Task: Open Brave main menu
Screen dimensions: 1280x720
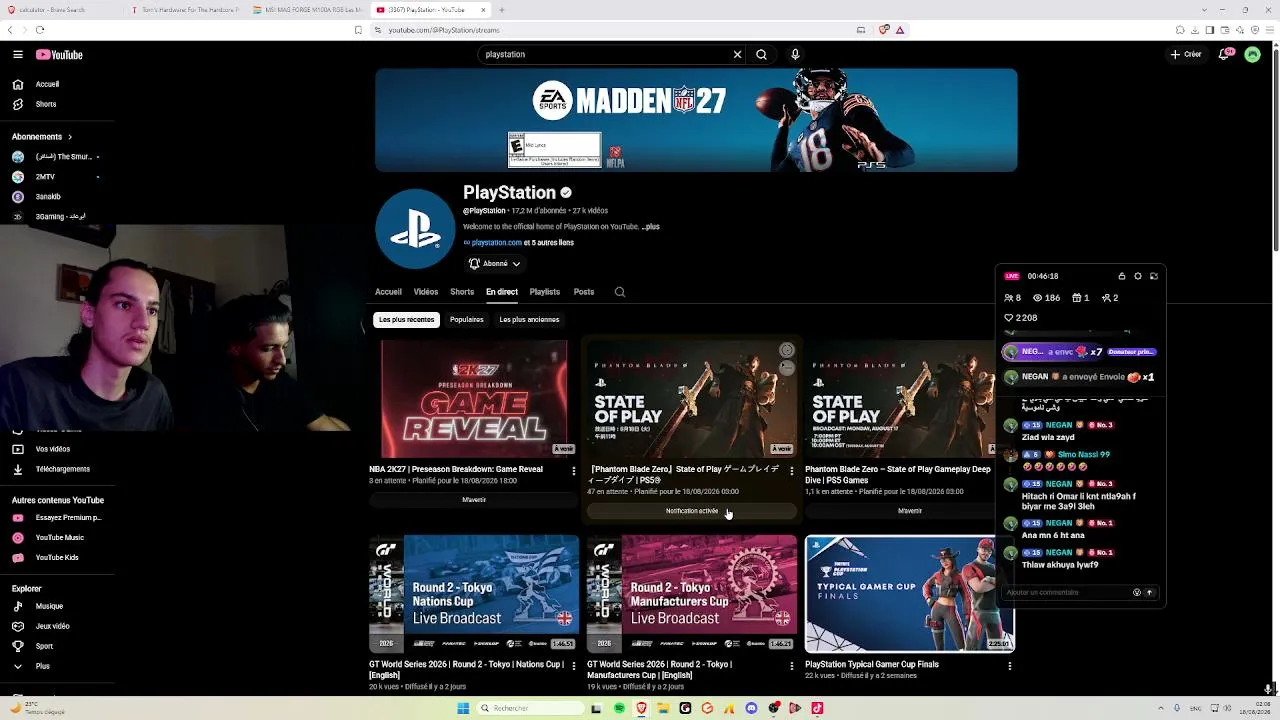Action: tap(1268, 30)
